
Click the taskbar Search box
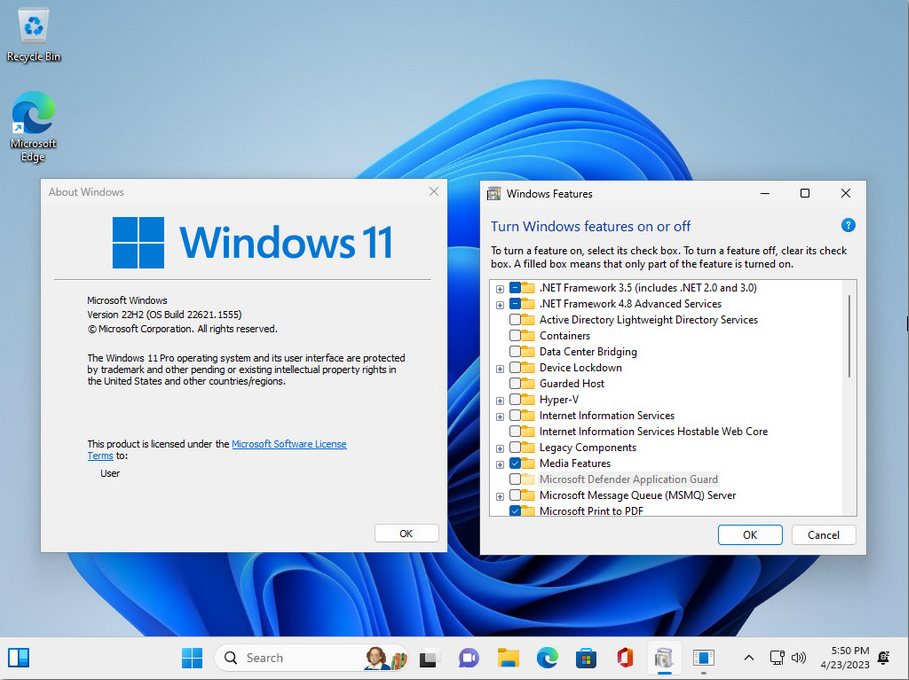(311, 658)
